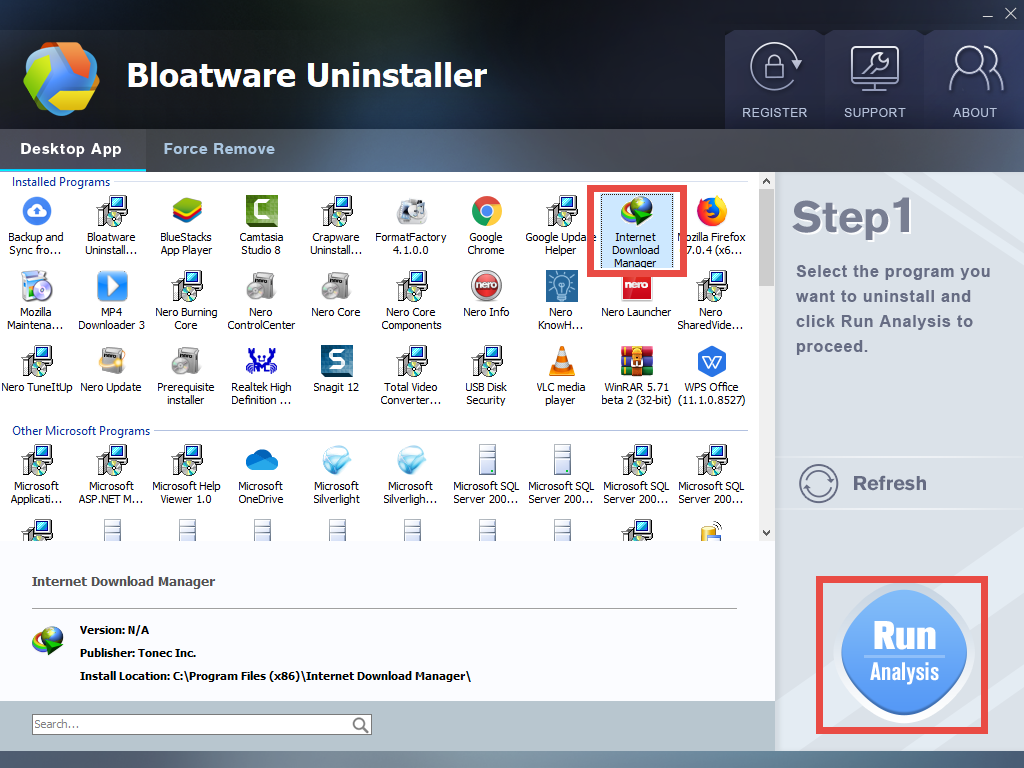Viewport: 1024px width, 768px height.
Task: Select Nero Update icon
Action: coord(112,361)
